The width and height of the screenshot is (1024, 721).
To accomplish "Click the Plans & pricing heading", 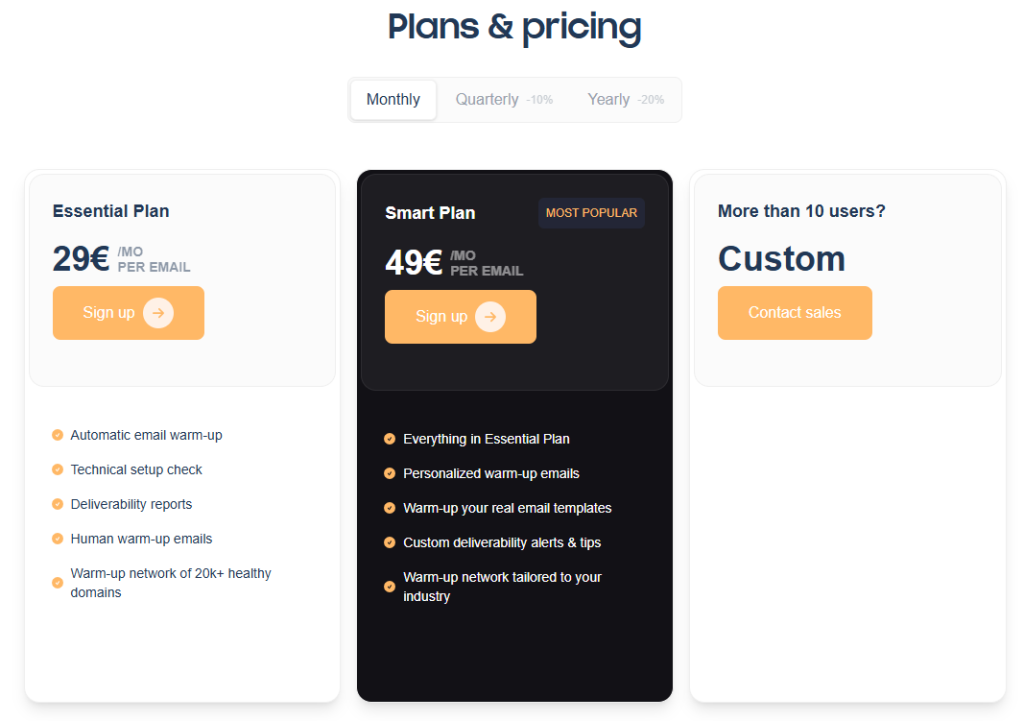I will click(x=514, y=27).
